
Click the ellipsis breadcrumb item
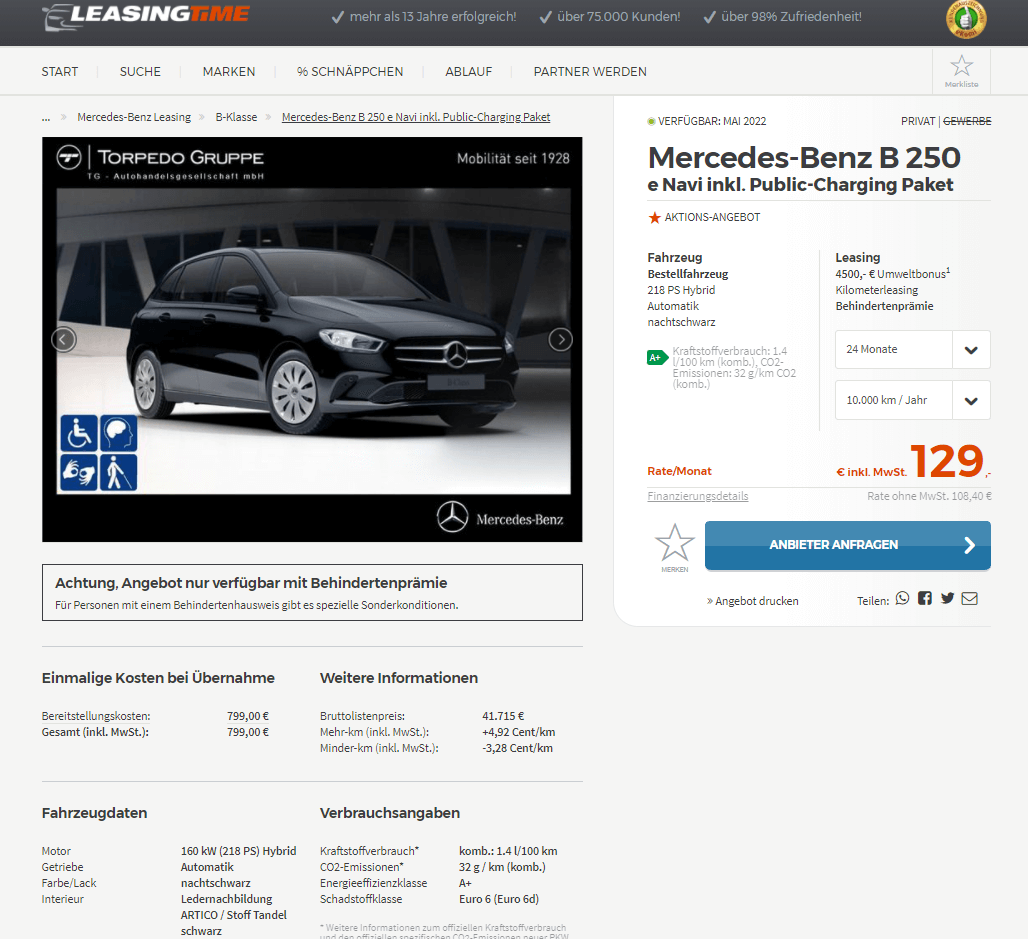tap(46, 118)
